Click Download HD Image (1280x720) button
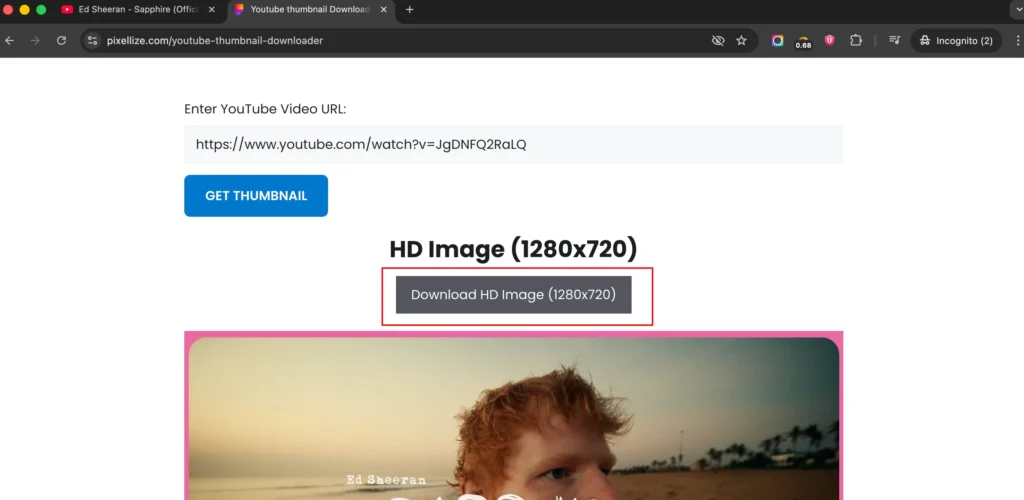The width and height of the screenshot is (1024, 500). point(513,294)
